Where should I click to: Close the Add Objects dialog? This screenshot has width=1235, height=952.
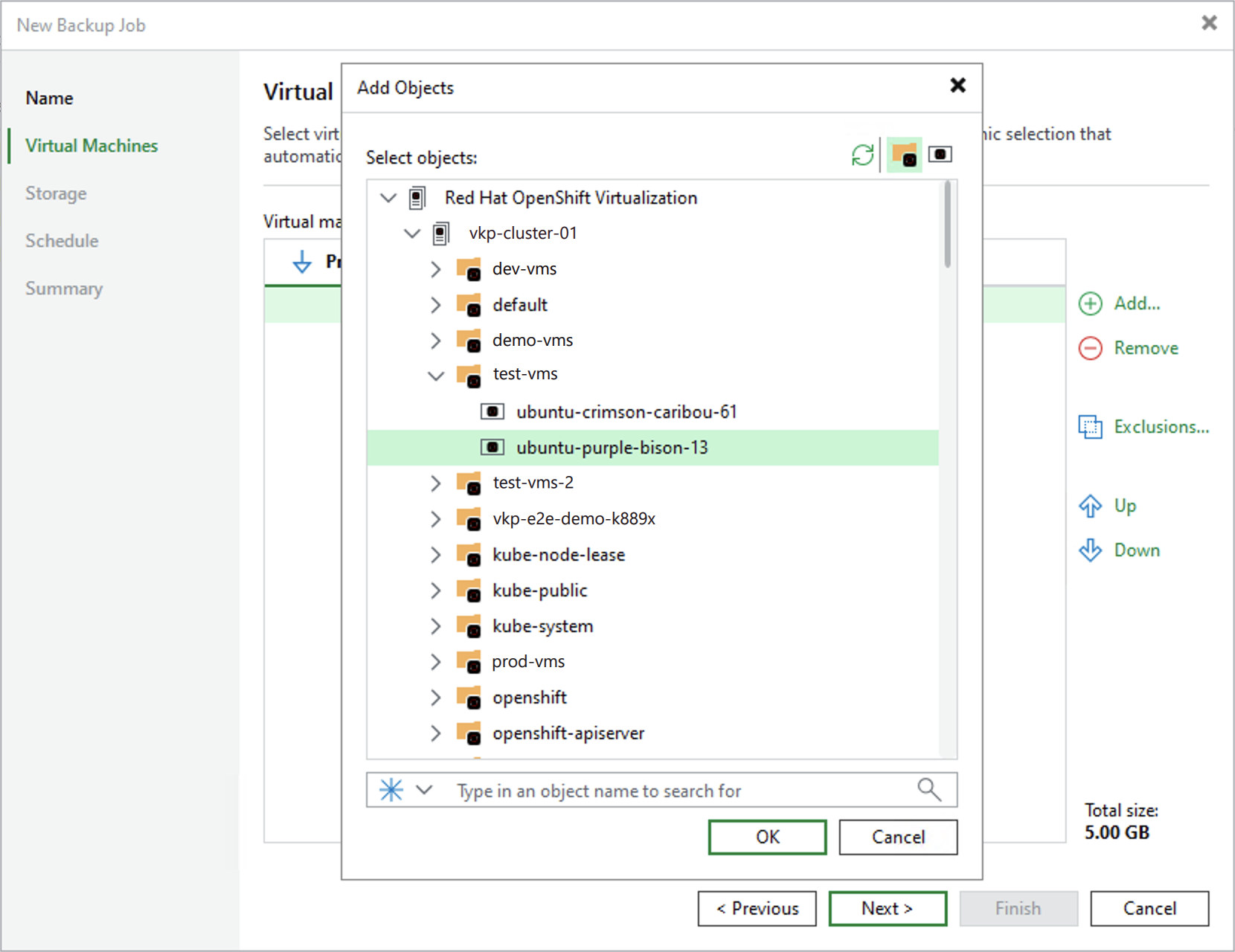[x=958, y=86]
